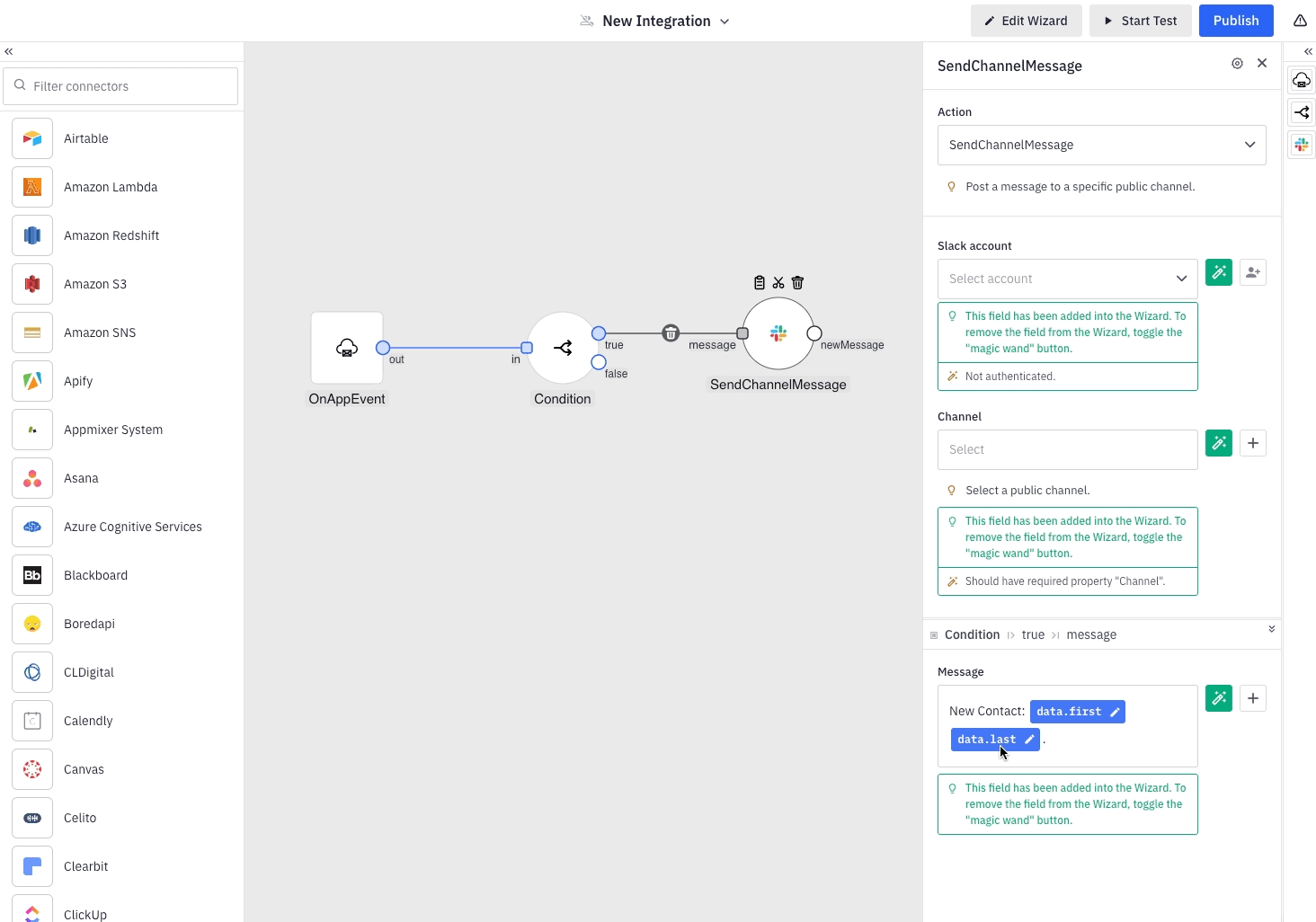The image size is (1316, 922).
Task: Click the Publish button
Action: [1235, 21]
